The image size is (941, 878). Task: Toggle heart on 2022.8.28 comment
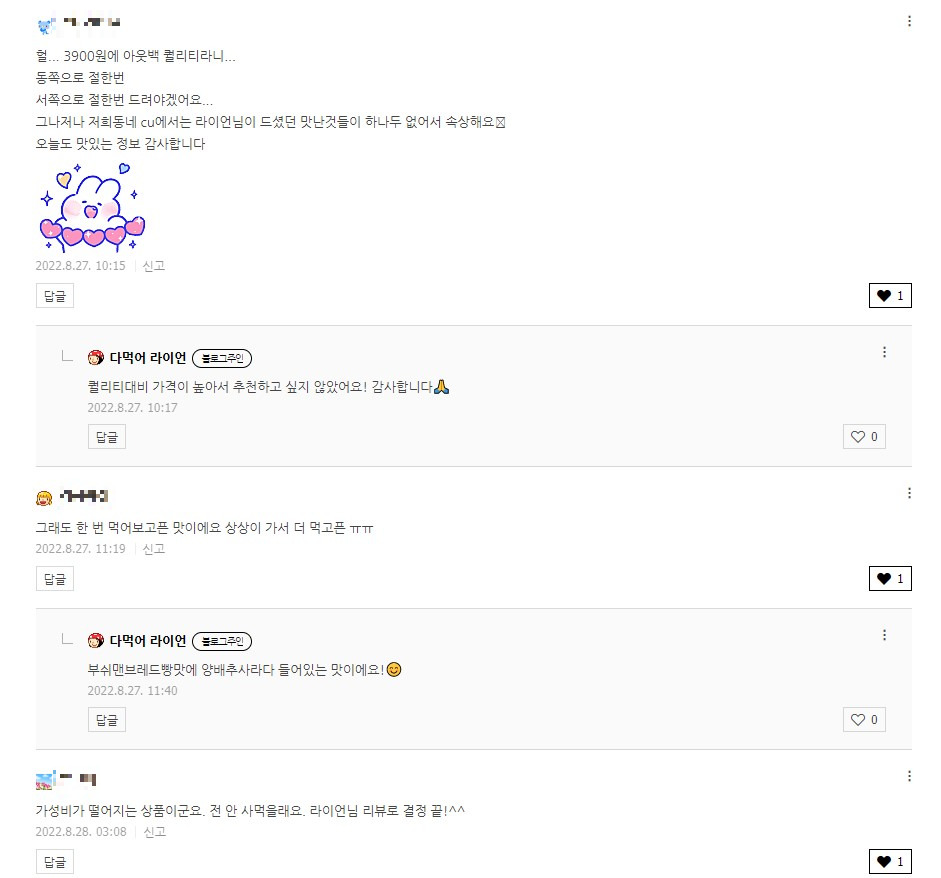click(890, 861)
